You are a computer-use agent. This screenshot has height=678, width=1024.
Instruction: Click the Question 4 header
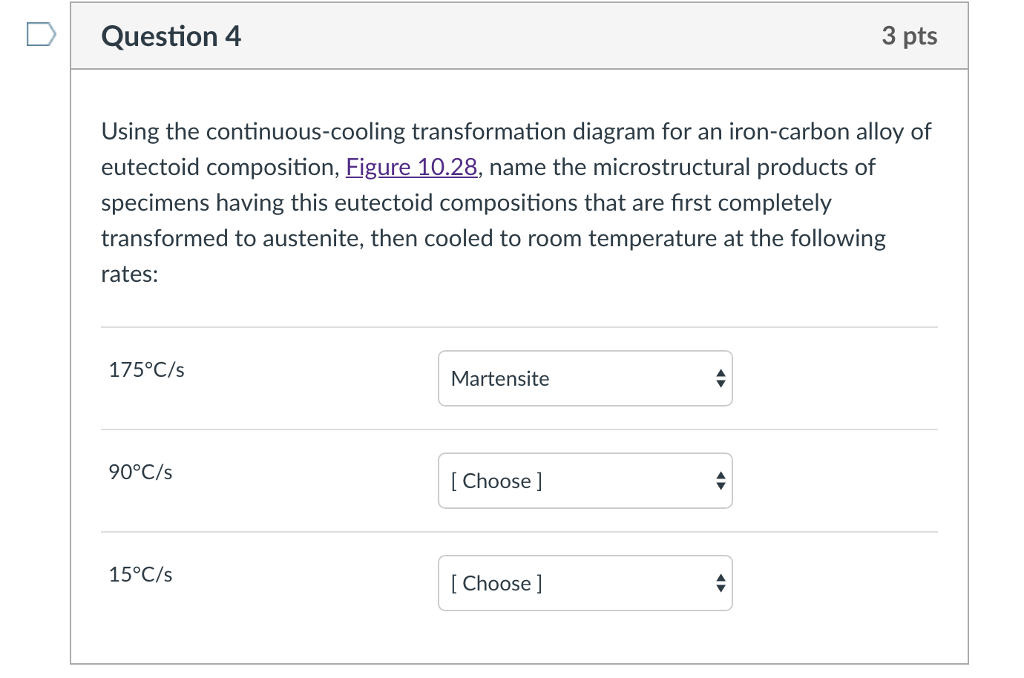pos(170,35)
